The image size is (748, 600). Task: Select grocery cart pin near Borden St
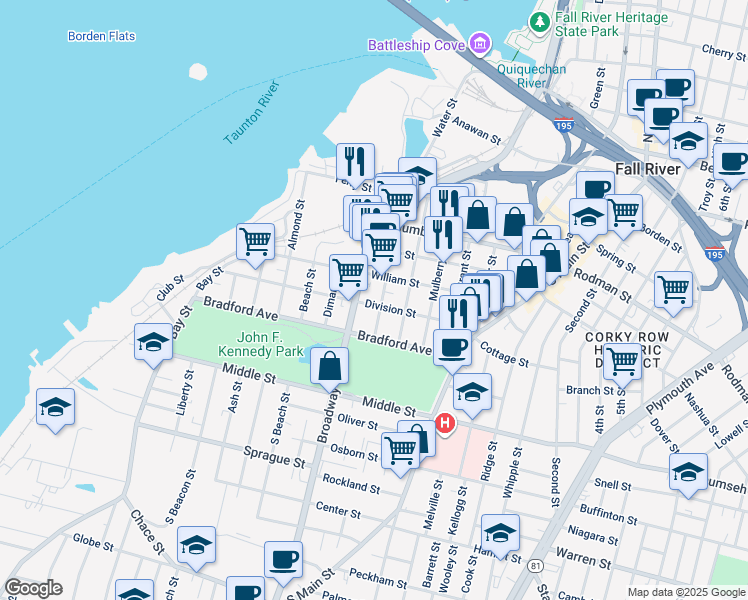tap(623, 216)
